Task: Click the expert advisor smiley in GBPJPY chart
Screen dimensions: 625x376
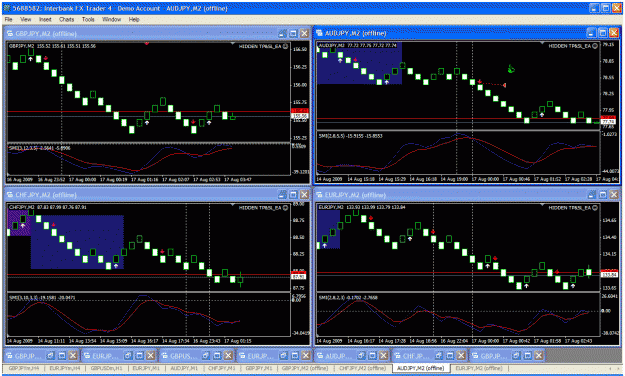Action: pyautogui.click(x=285, y=46)
